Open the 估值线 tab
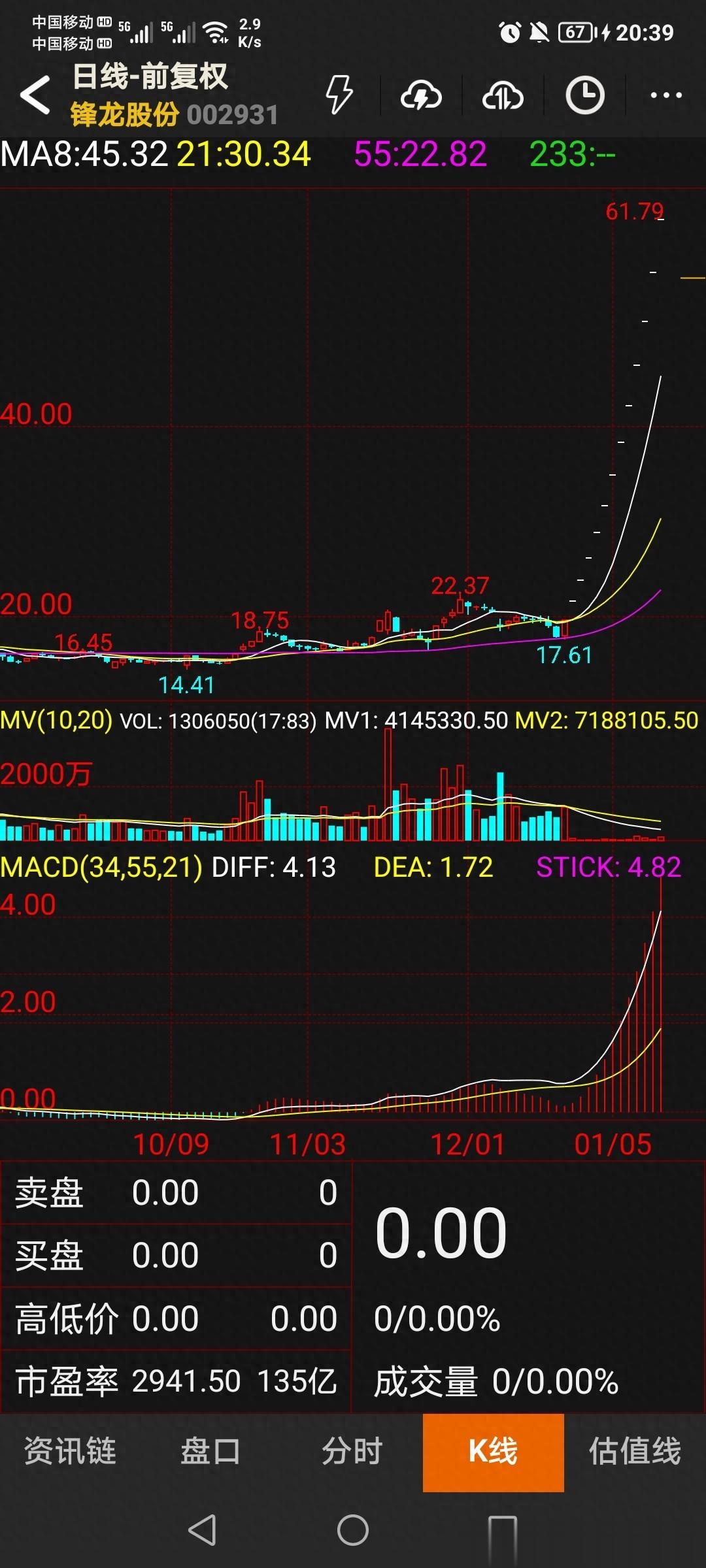 [635, 1451]
